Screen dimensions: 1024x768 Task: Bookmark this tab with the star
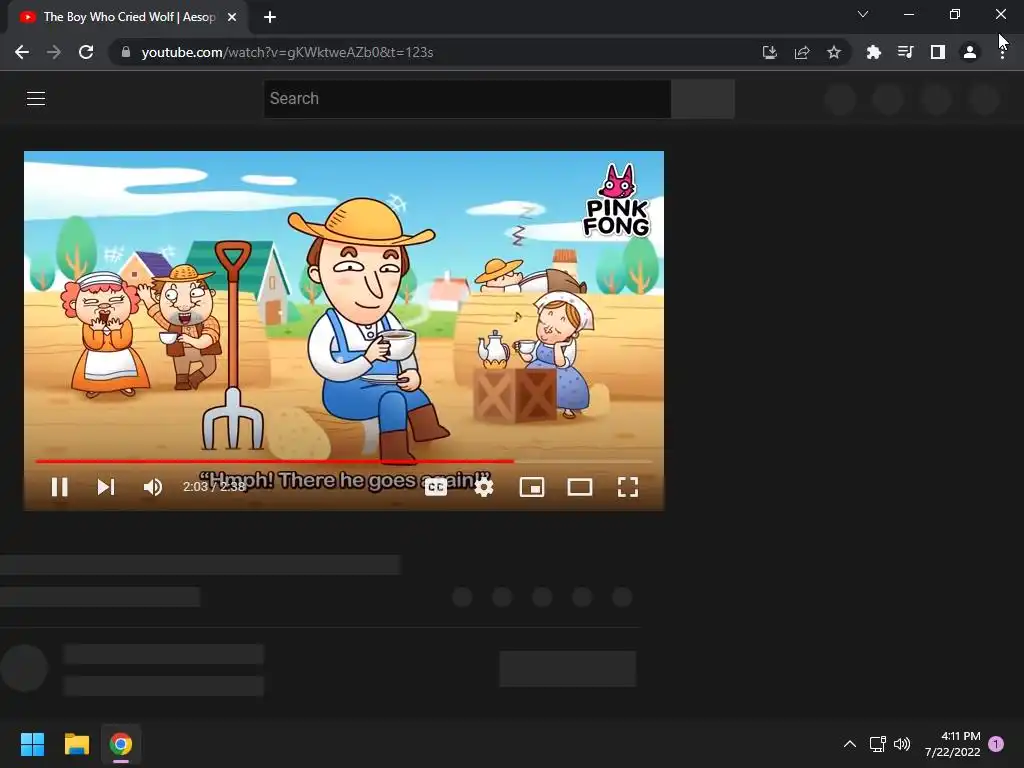[x=834, y=52]
